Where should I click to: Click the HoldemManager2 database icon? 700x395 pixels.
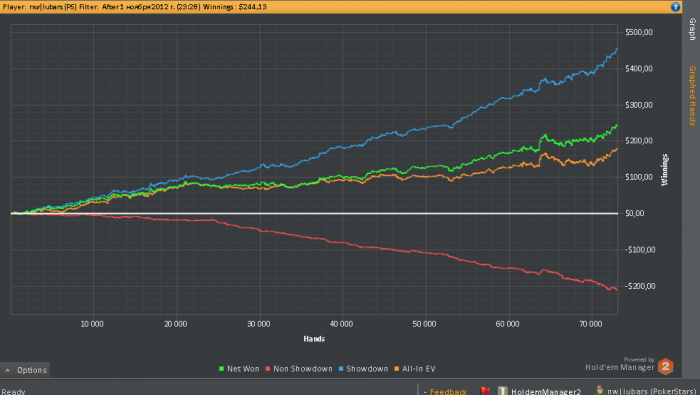tap(503, 391)
